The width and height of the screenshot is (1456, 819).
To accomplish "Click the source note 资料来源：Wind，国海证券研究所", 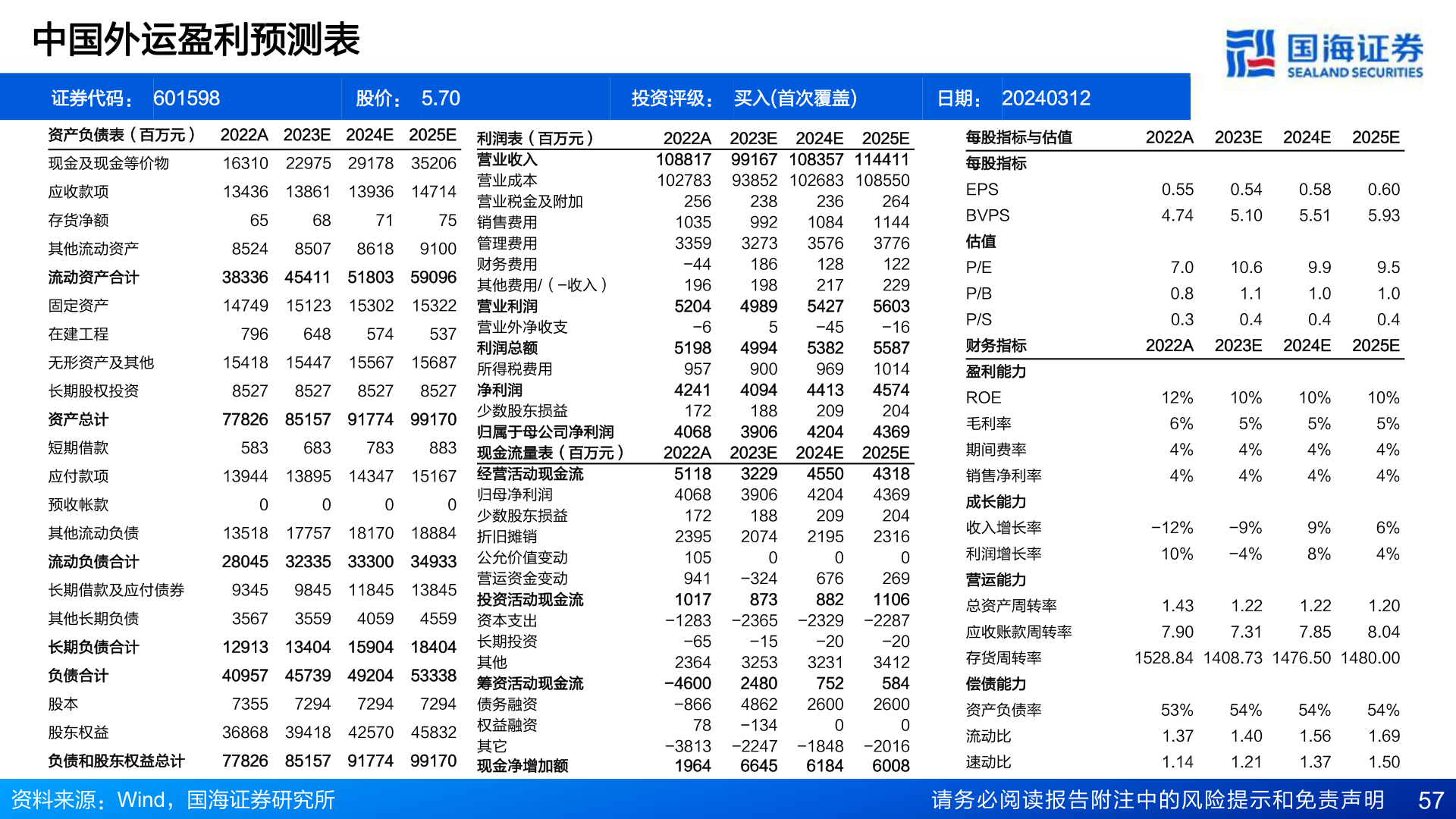I will click(172, 800).
